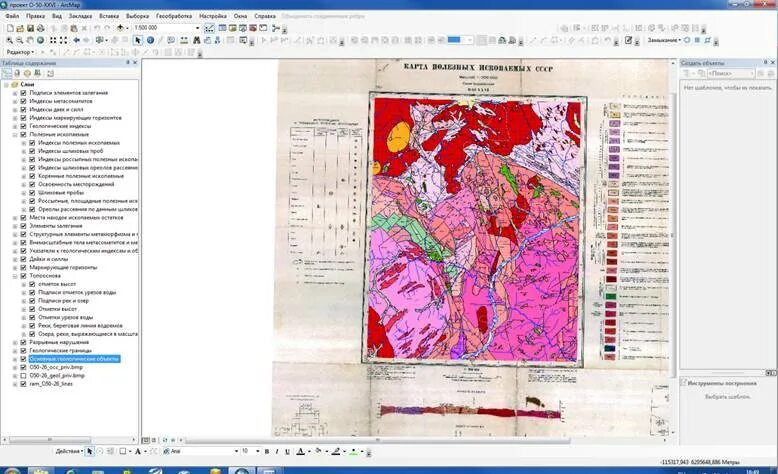Viewport: 778px width, 474px height.
Task: Open the font name dropdown
Action: pyautogui.click(x=236, y=451)
